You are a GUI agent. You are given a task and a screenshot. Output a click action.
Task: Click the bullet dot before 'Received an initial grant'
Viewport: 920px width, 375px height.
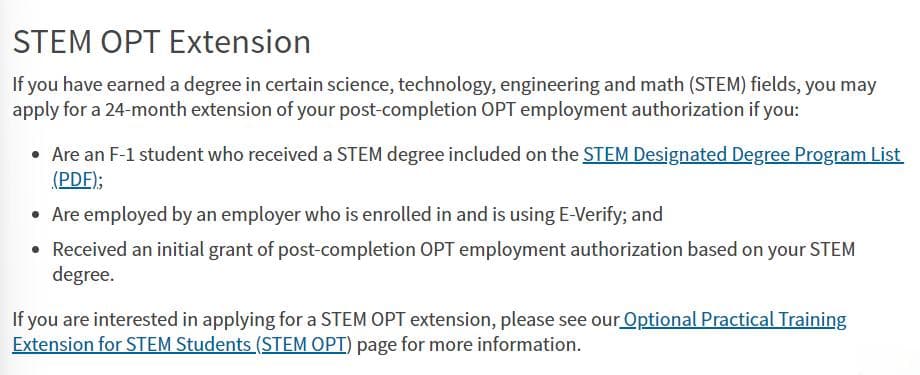pyautogui.click(x=37, y=250)
